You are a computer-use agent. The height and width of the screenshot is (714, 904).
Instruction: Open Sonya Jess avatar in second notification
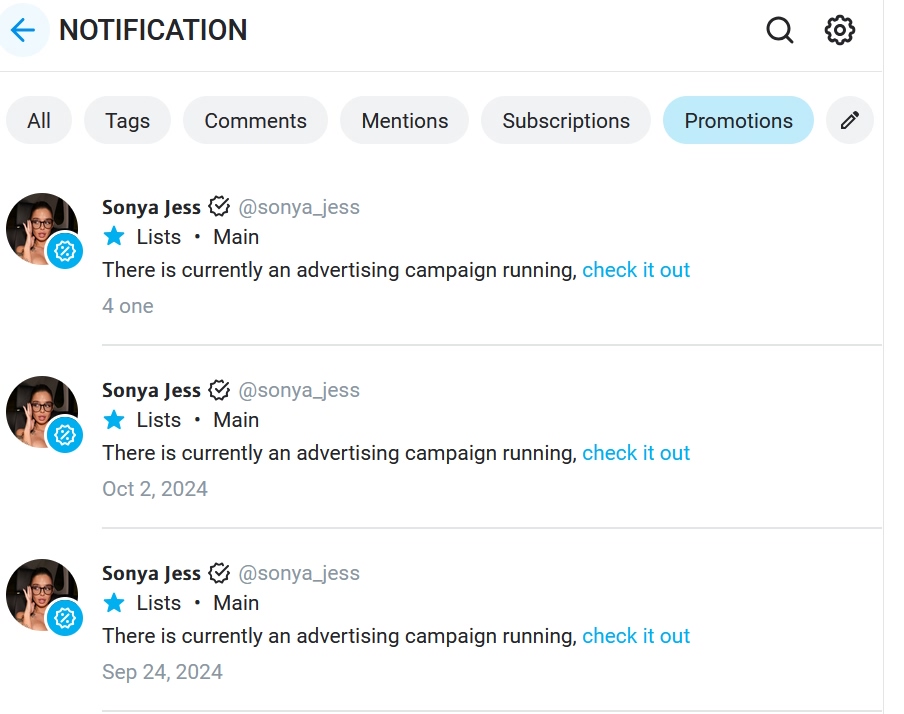pyautogui.click(x=40, y=410)
